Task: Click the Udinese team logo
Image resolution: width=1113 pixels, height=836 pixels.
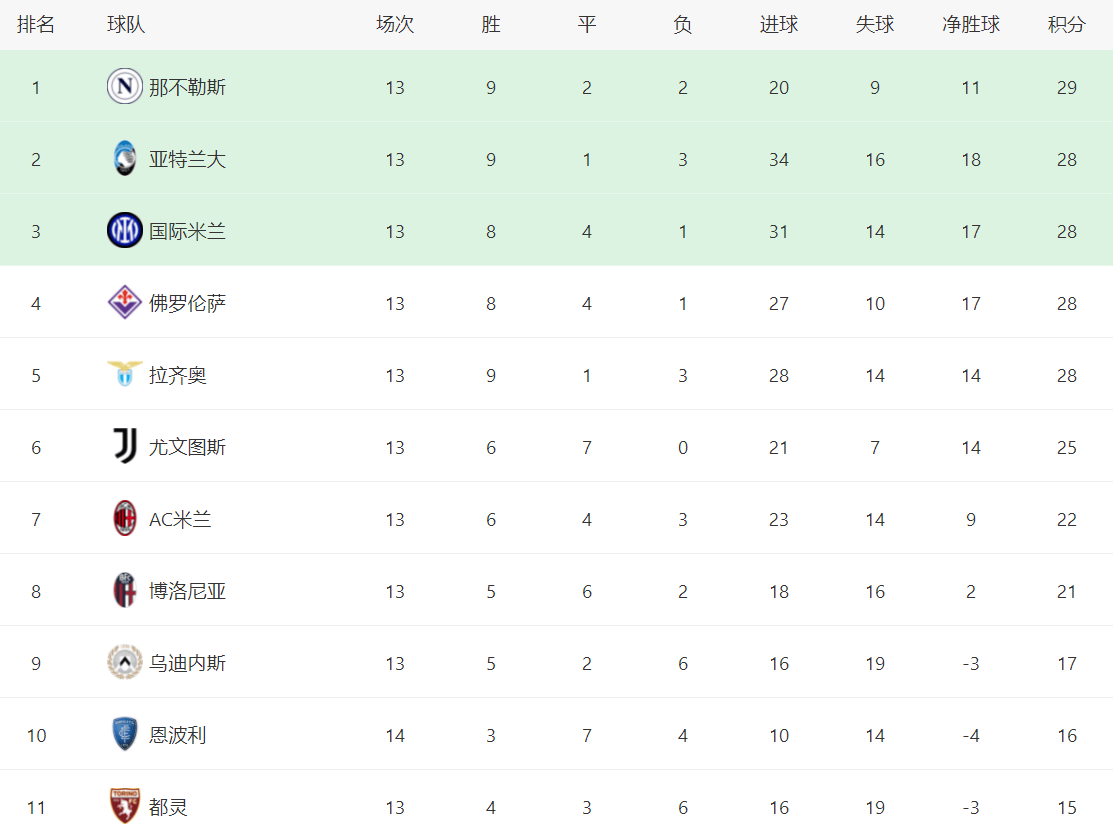Action: (x=125, y=663)
